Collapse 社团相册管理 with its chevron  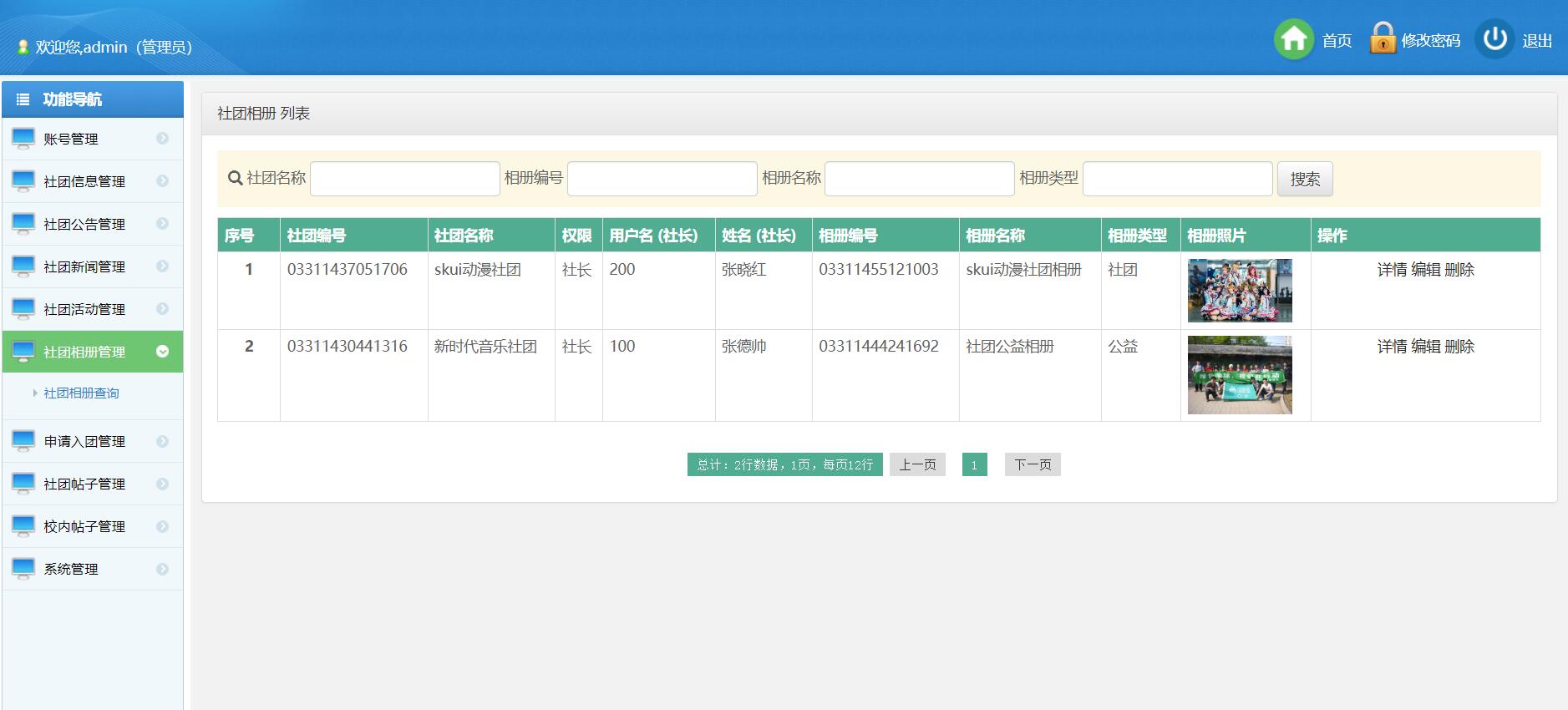coord(163,352)
